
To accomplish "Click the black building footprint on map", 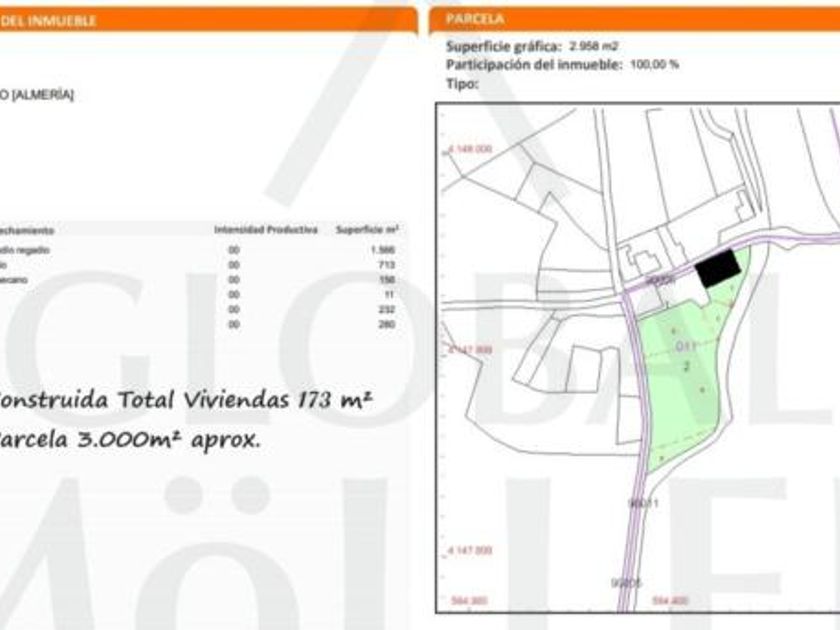I will coord(718,268).
